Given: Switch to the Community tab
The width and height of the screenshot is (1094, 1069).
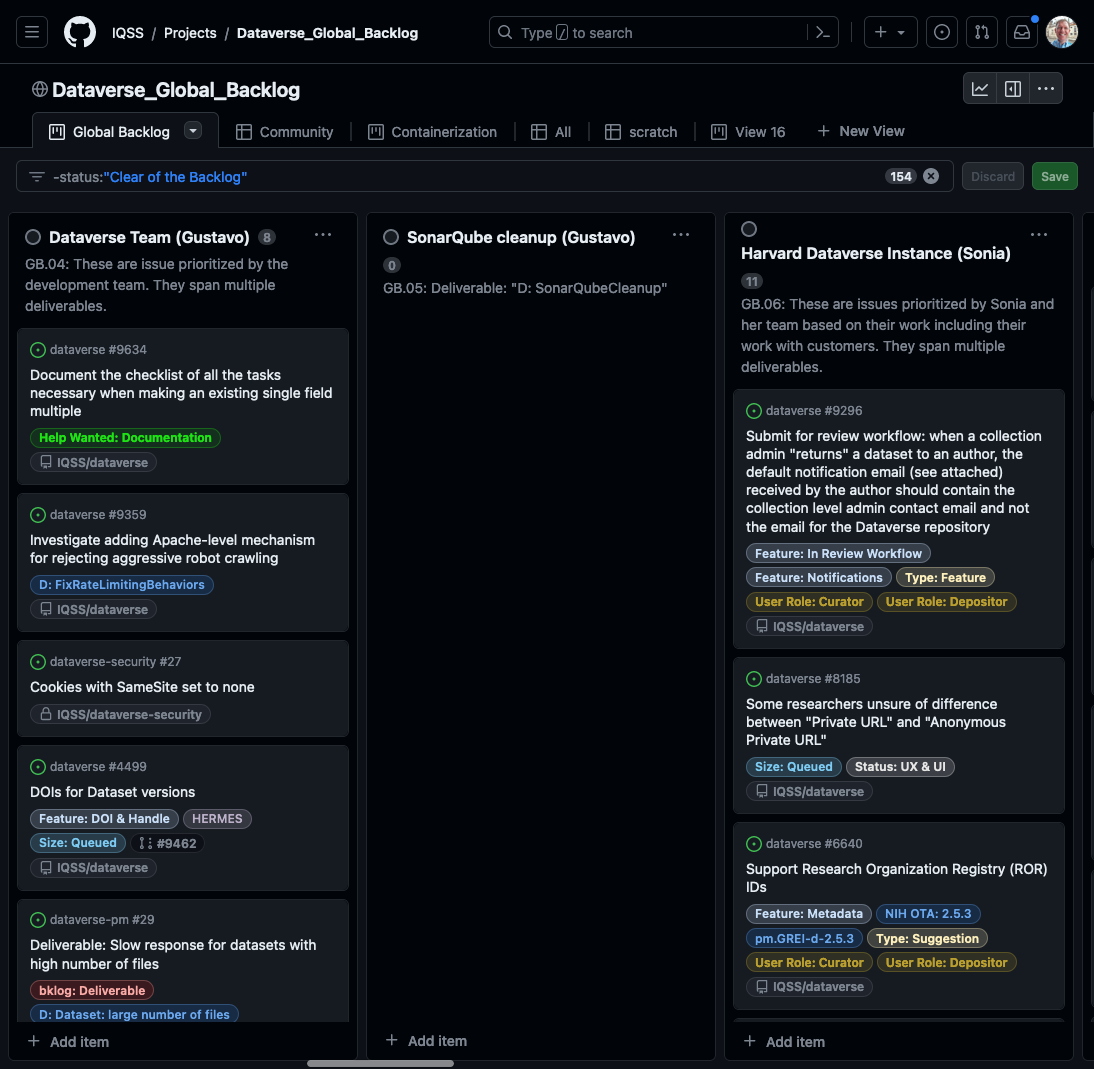Looking at the screenshot, I should (285, 132).
